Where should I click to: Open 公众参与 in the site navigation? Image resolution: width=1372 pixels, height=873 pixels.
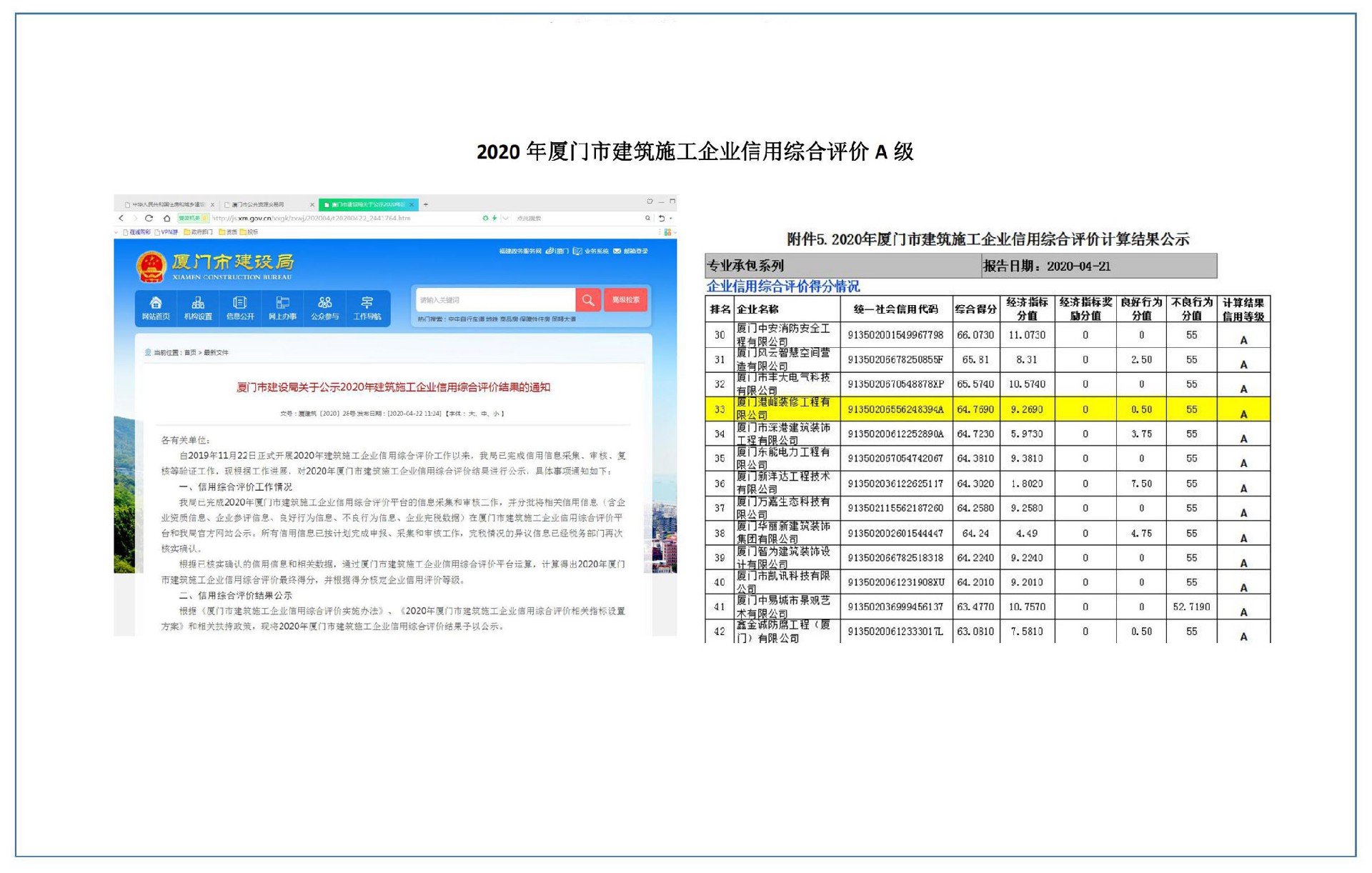(324, 309)
